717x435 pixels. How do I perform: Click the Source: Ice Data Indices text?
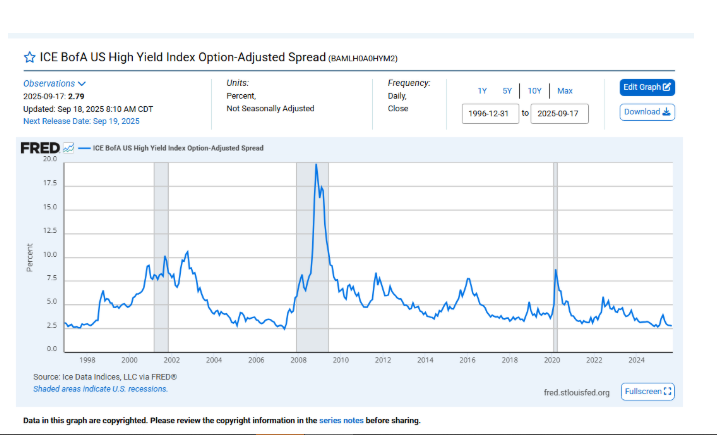pos(105,377)
